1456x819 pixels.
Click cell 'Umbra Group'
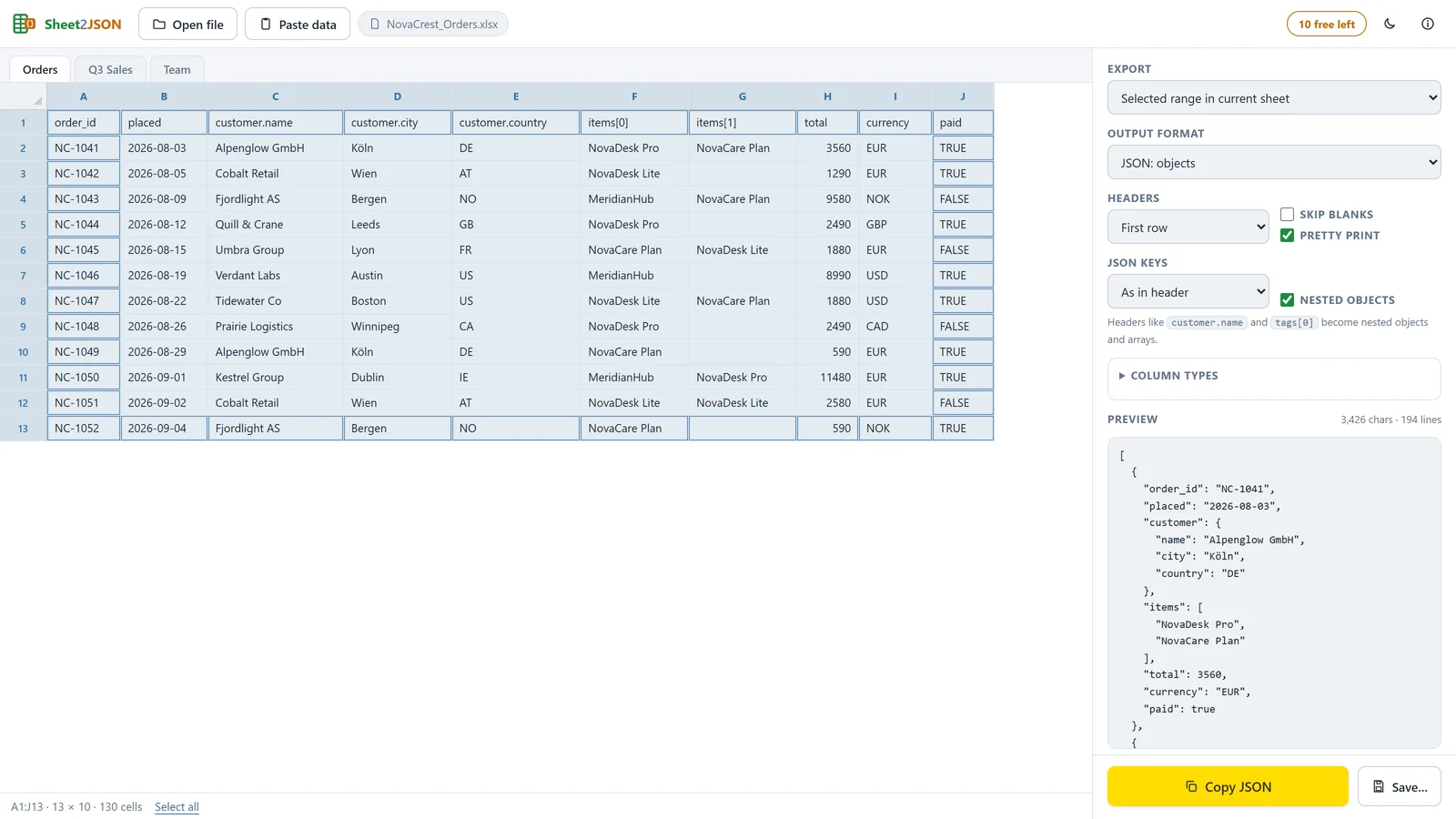click(x=276, y=249)
